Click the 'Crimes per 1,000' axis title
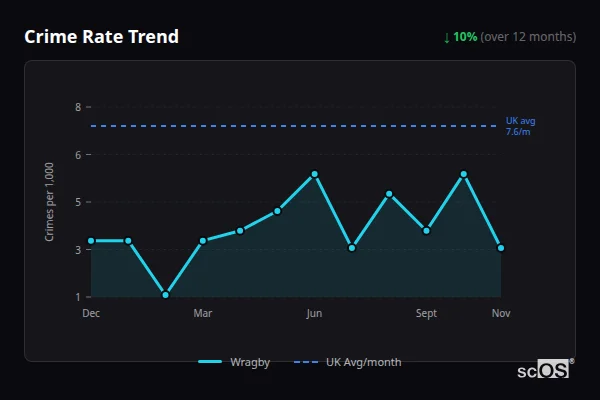 coord(49,202)
